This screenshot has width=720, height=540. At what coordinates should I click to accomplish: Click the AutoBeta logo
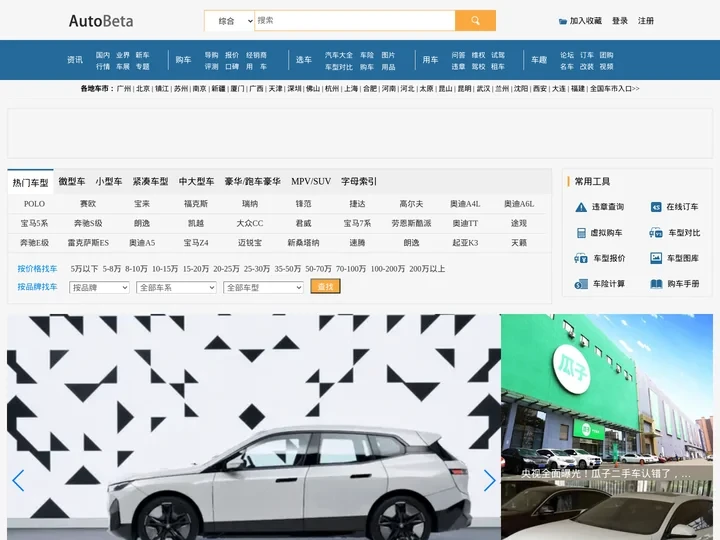coord(101,21)
